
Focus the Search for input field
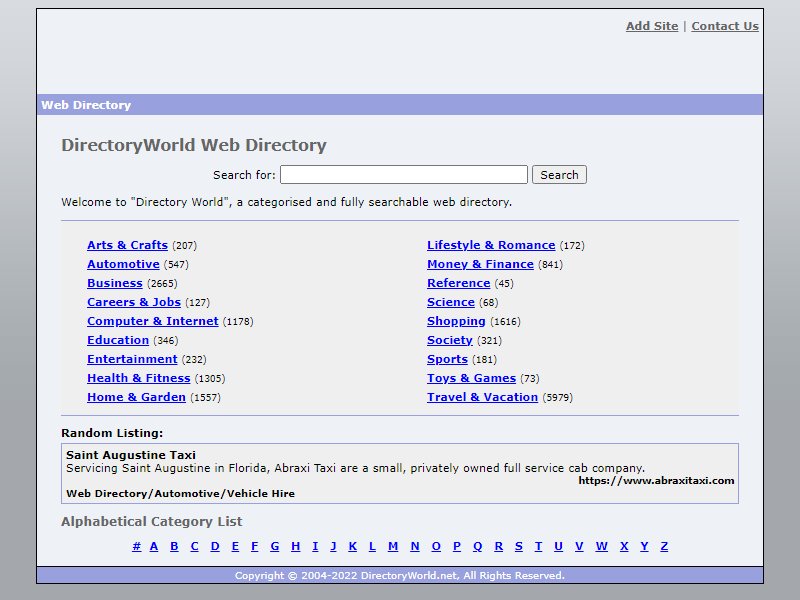(x=404, y=174)
